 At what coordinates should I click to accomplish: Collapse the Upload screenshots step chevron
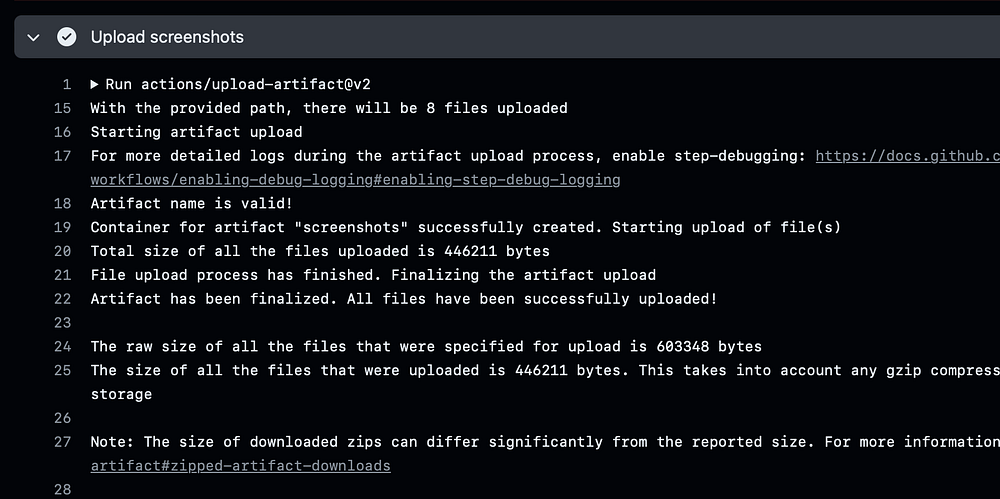pos(33,37)
